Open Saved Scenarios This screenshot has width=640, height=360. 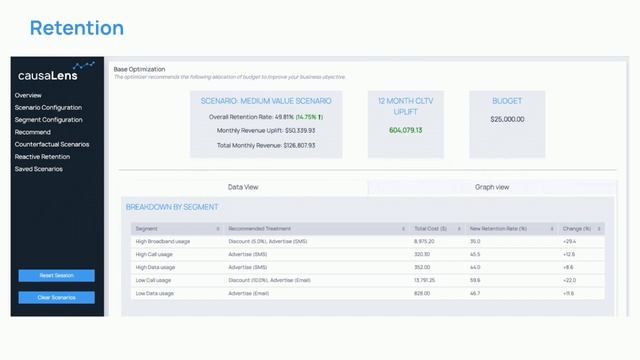tap(39, 169)
